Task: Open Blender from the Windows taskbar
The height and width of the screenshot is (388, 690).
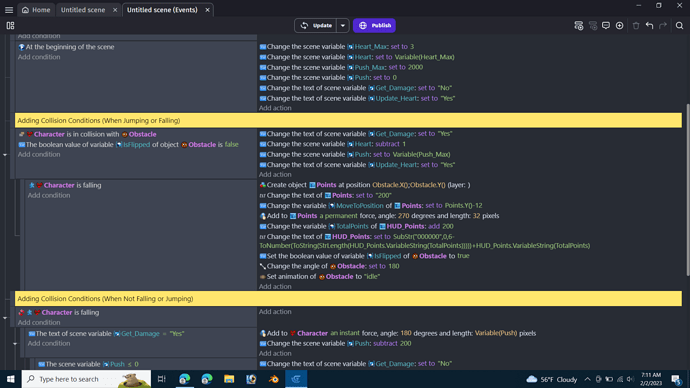Action: click(x=273, y=379)
